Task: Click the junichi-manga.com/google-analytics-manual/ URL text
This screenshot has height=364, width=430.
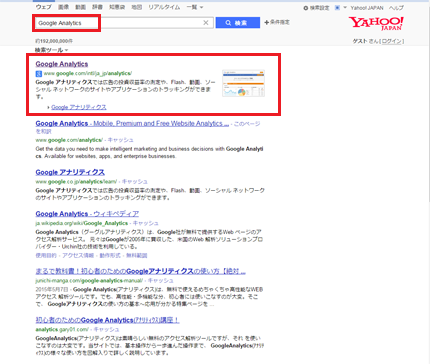Action: point(89,281)
